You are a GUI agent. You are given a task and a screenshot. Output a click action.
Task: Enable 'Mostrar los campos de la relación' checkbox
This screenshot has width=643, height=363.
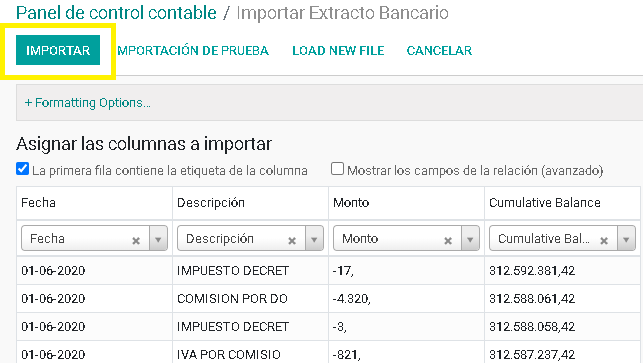click(x=337, y=169)
